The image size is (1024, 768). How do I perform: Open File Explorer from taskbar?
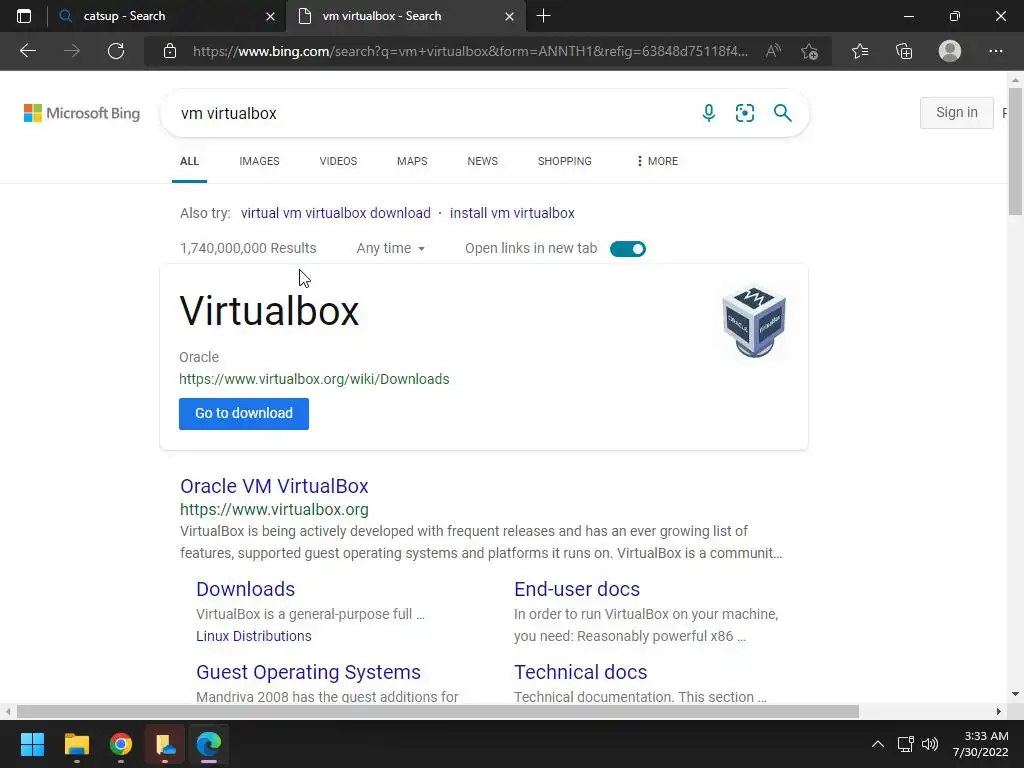coord(76,744)
